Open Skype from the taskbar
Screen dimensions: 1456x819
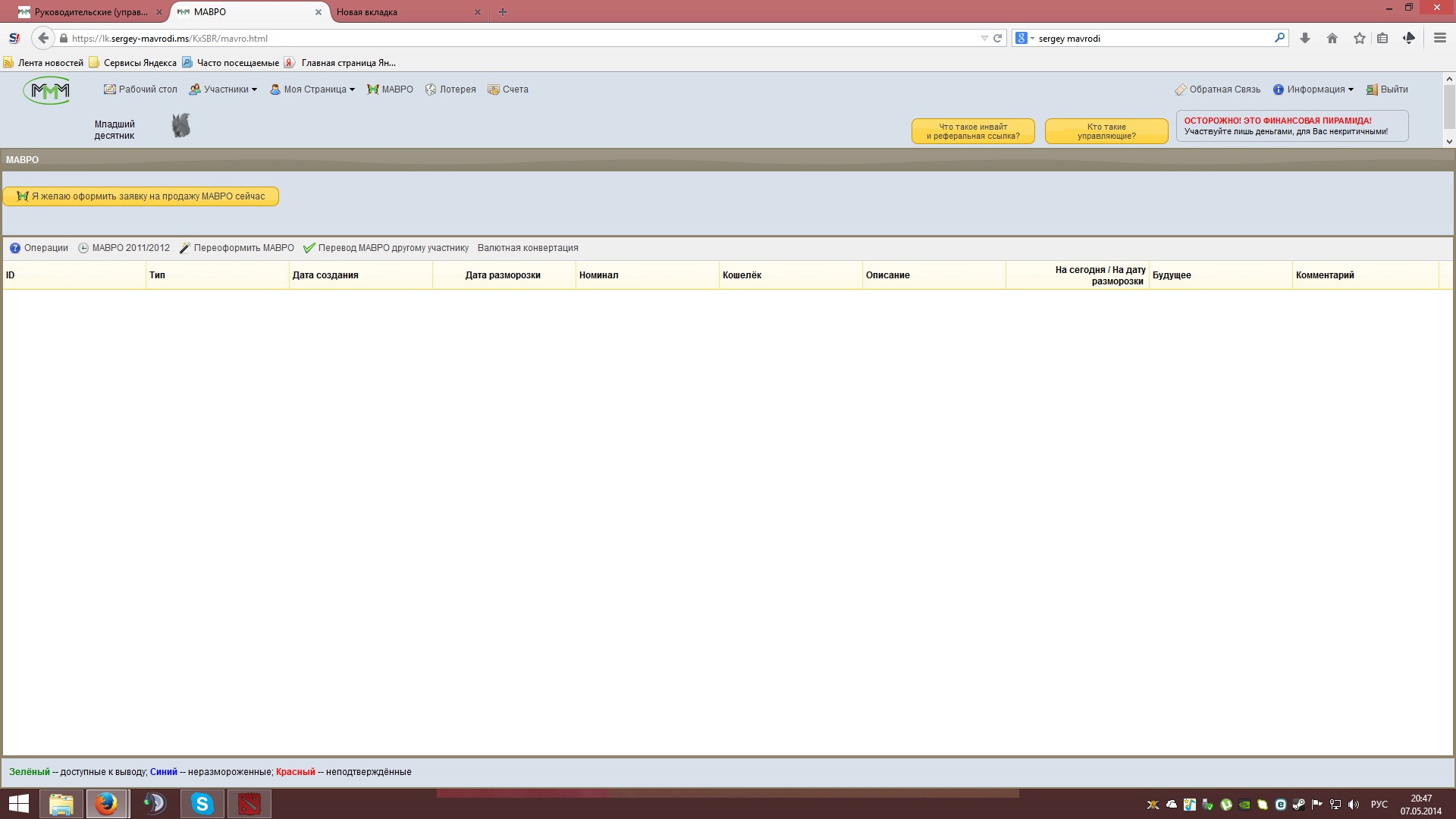click(x=202, y=804)
